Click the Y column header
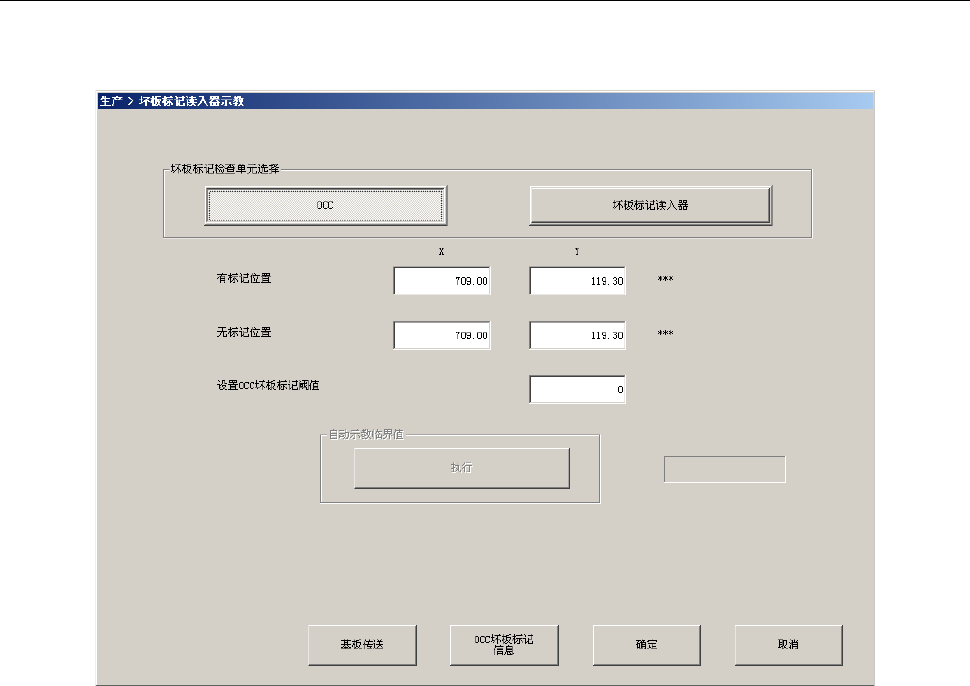The height and width of the screenshot is (686, 970). pos(577,252)
